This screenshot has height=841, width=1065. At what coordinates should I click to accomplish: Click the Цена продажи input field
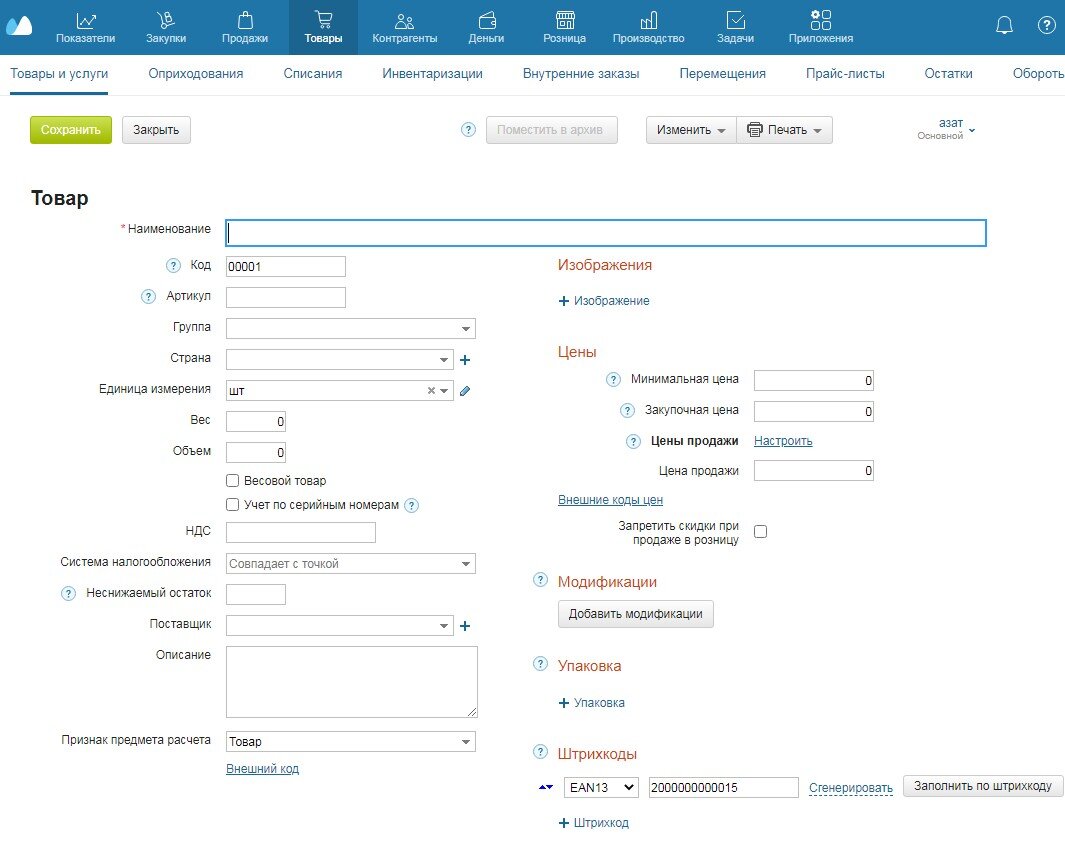814,471
